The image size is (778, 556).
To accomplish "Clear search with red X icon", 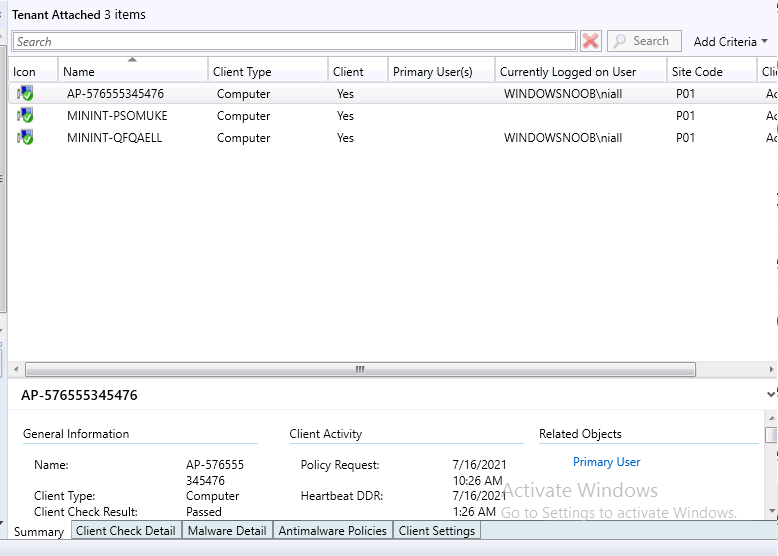I will [x=590, y=41].
